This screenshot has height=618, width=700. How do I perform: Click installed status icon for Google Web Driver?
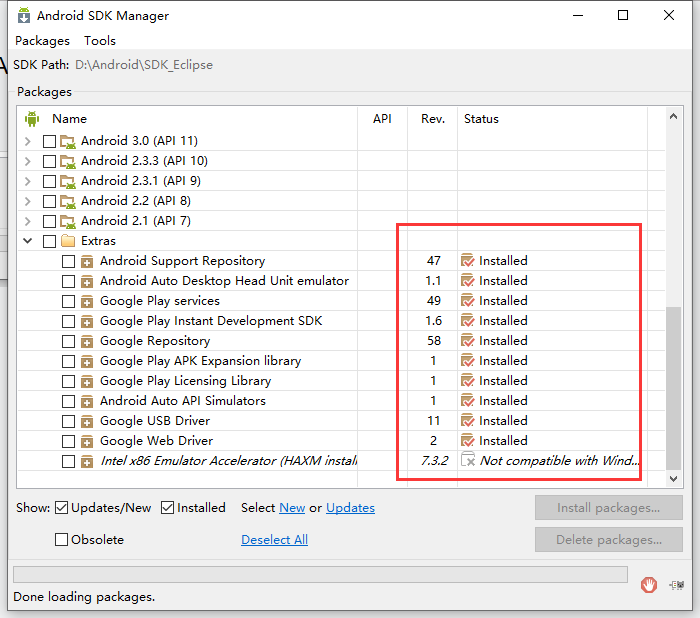(467, 441)
